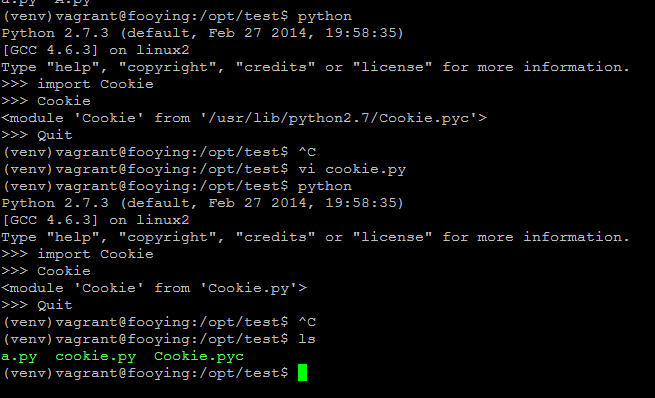655x398 pixels.
Task: Click the second '[GCC 4.6.3] on linux2' line
Action: pyautogui.click(x=96, y=221)
